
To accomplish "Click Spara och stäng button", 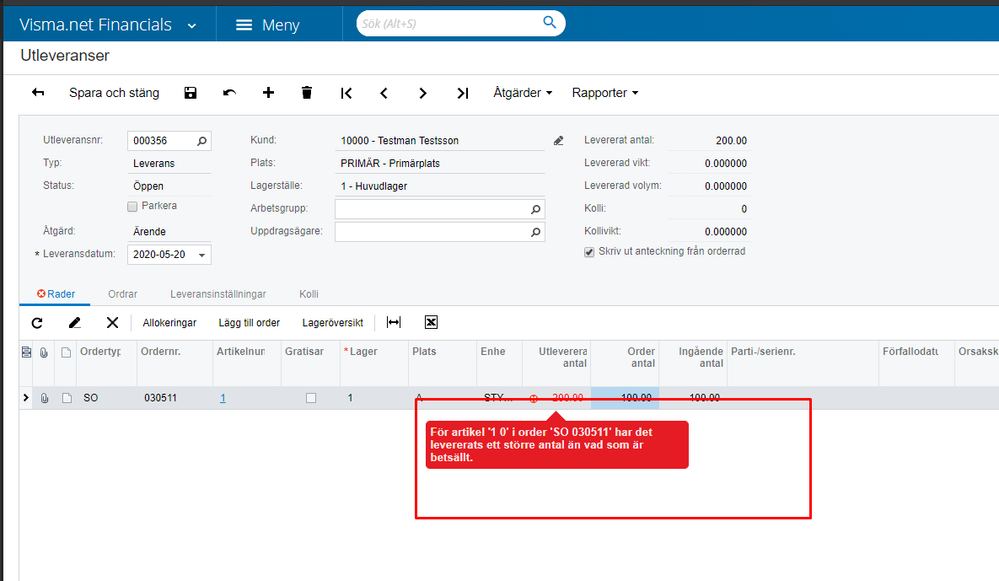I will [114, 93].
